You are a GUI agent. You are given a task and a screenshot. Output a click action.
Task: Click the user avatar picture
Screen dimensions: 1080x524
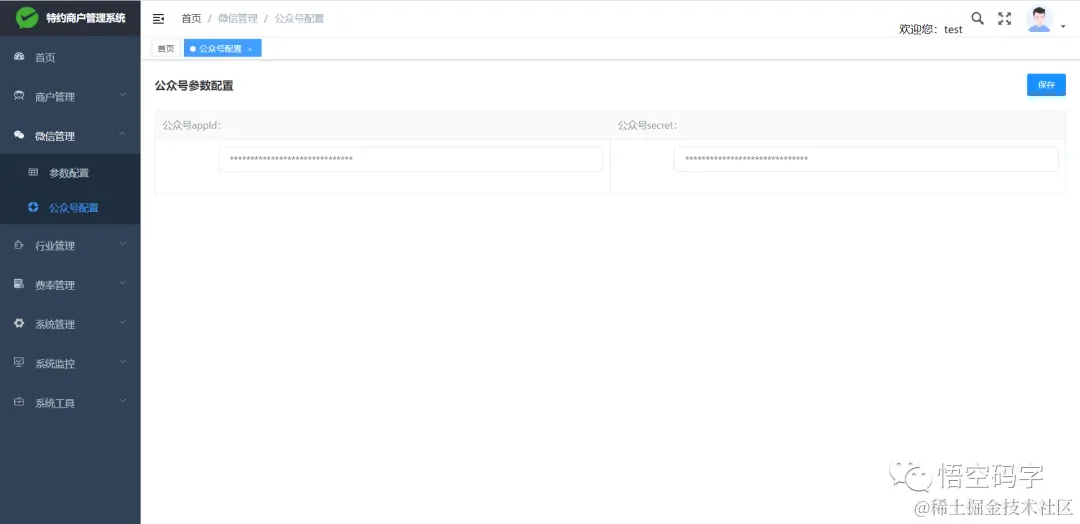pos(1039,19)
